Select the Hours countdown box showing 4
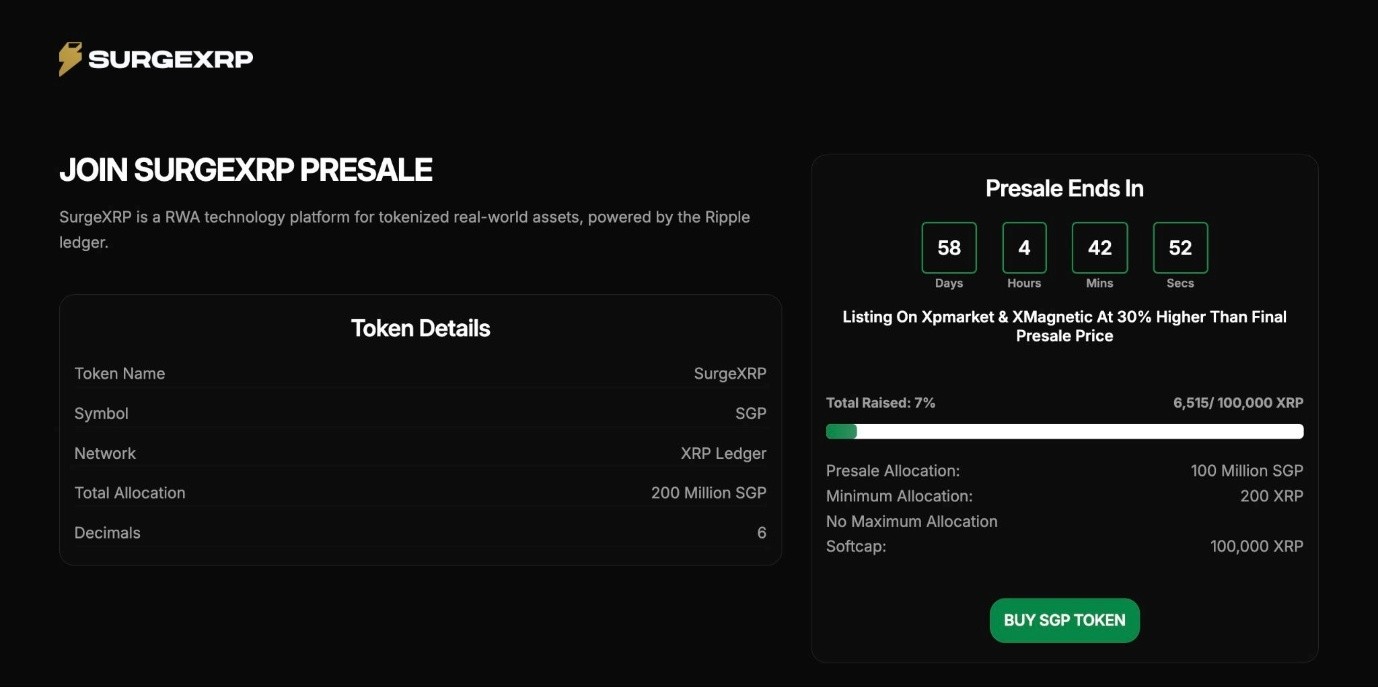The height and width of the screenshot is (687, 1378). pos(1024,248)
